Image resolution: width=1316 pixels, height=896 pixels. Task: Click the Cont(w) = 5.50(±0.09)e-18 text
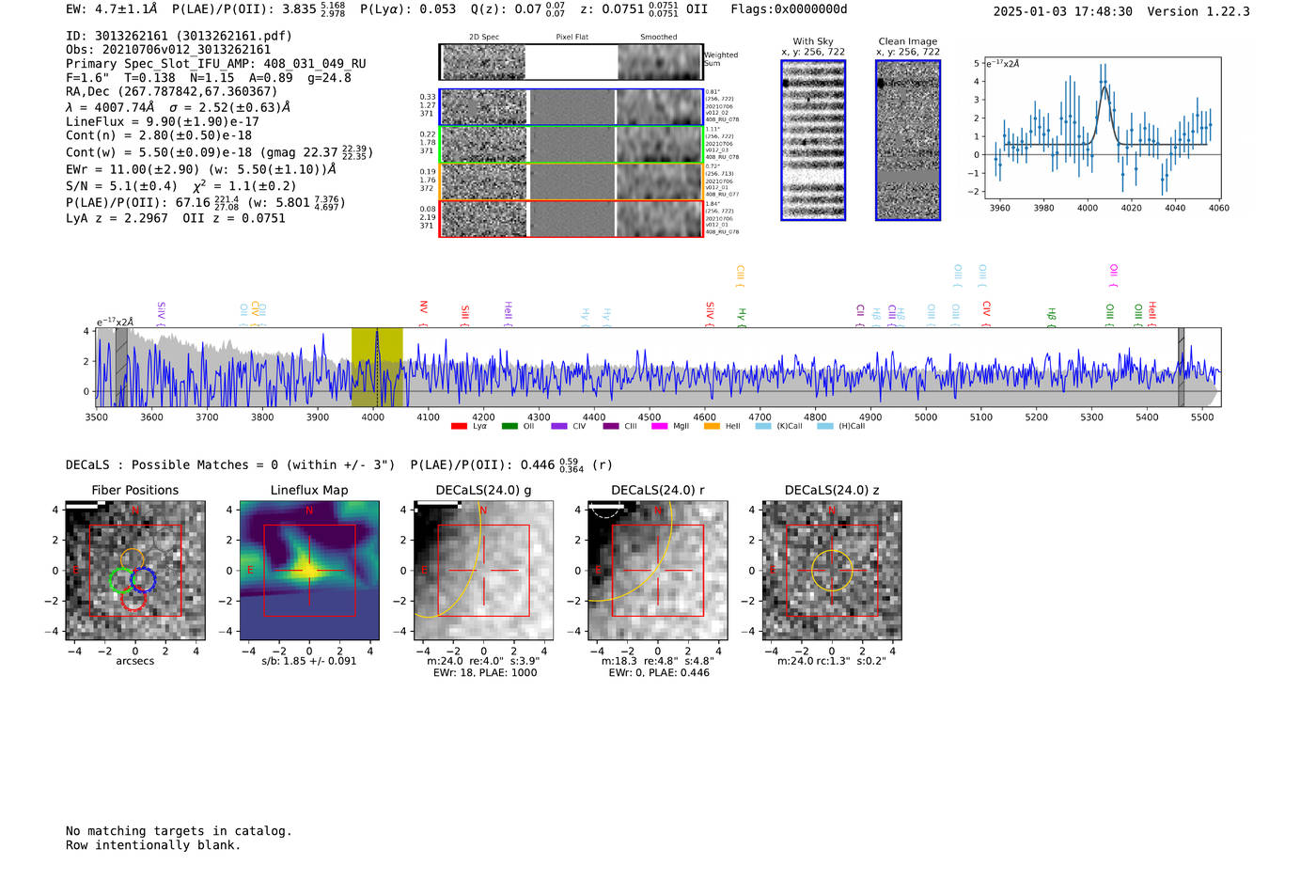(159, 152)
